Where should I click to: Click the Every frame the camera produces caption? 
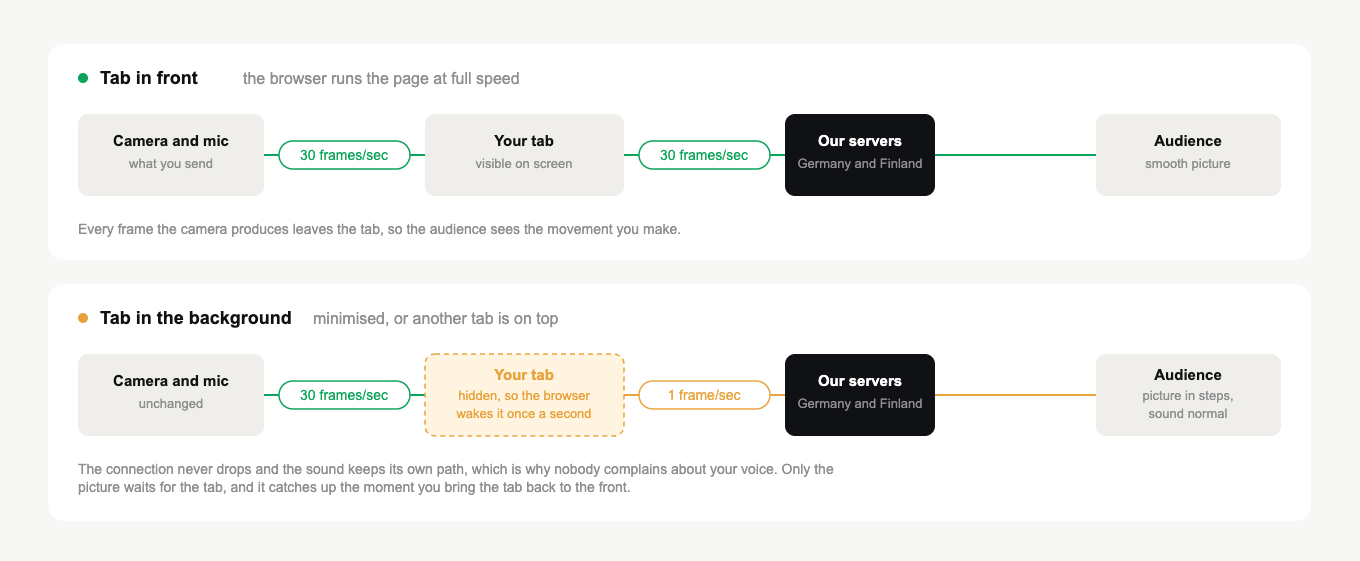click(x=379, y=229)
